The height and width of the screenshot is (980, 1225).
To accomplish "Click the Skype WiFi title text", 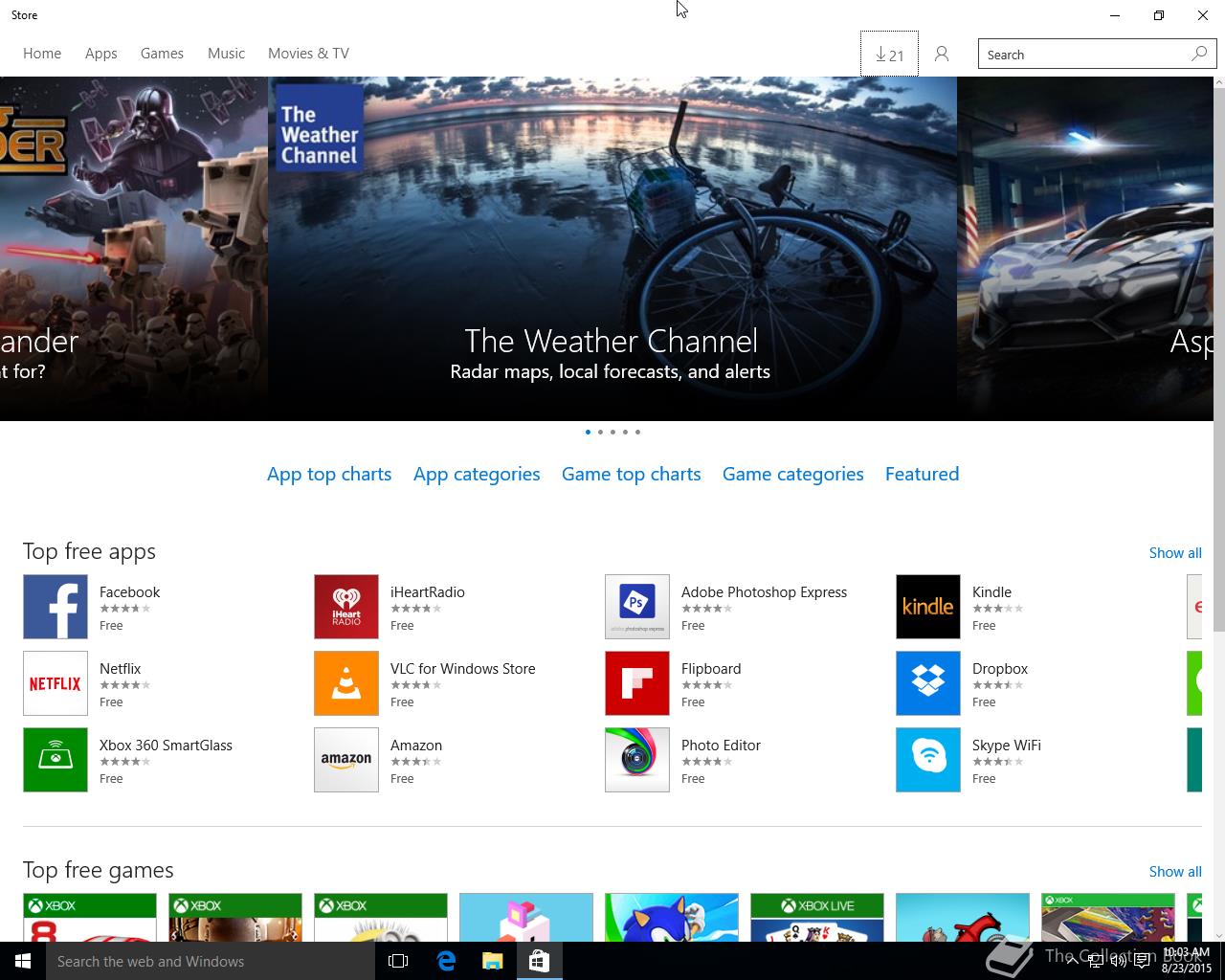I will [x=1006, y=746].
